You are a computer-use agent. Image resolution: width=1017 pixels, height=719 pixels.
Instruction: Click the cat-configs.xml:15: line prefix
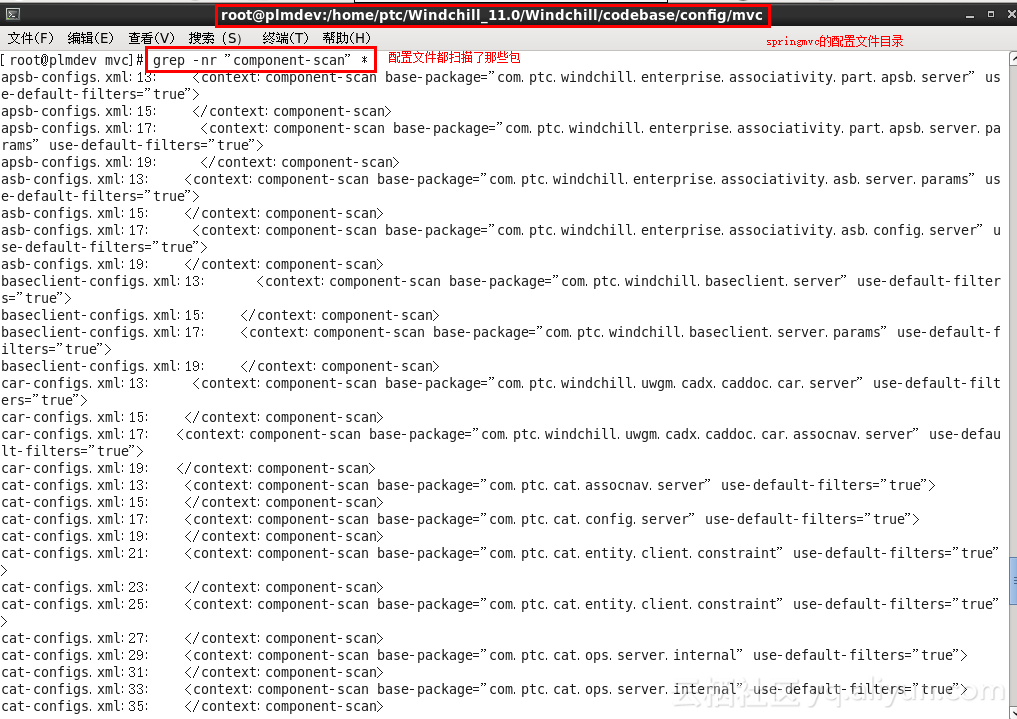point(75,502)
